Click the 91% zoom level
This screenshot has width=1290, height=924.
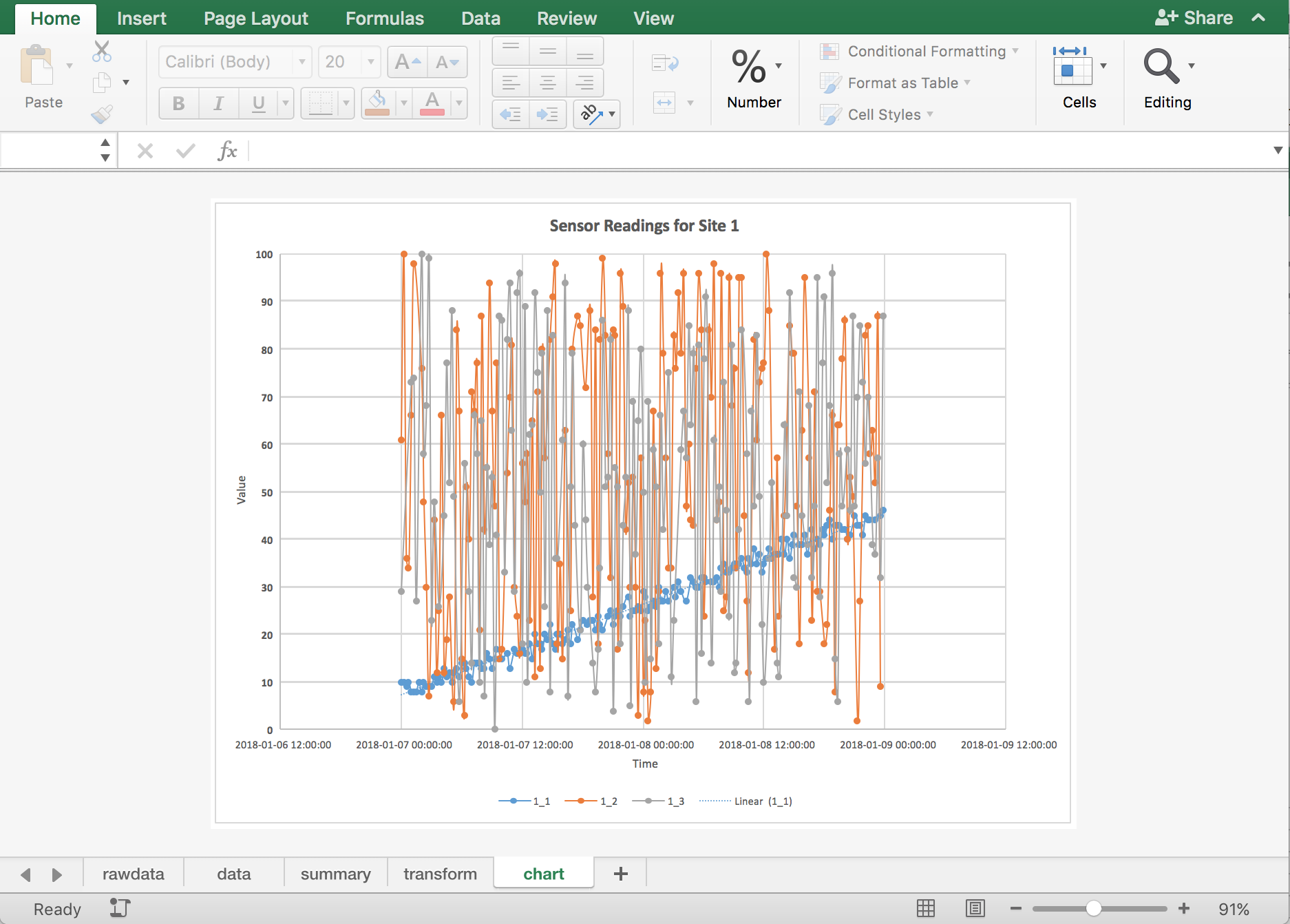1234,910
